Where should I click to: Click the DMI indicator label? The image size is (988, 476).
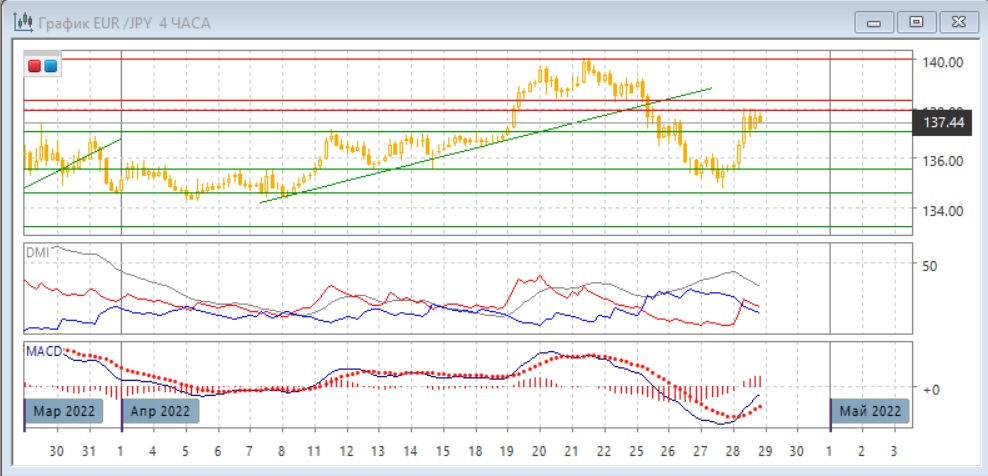point(37,252)
